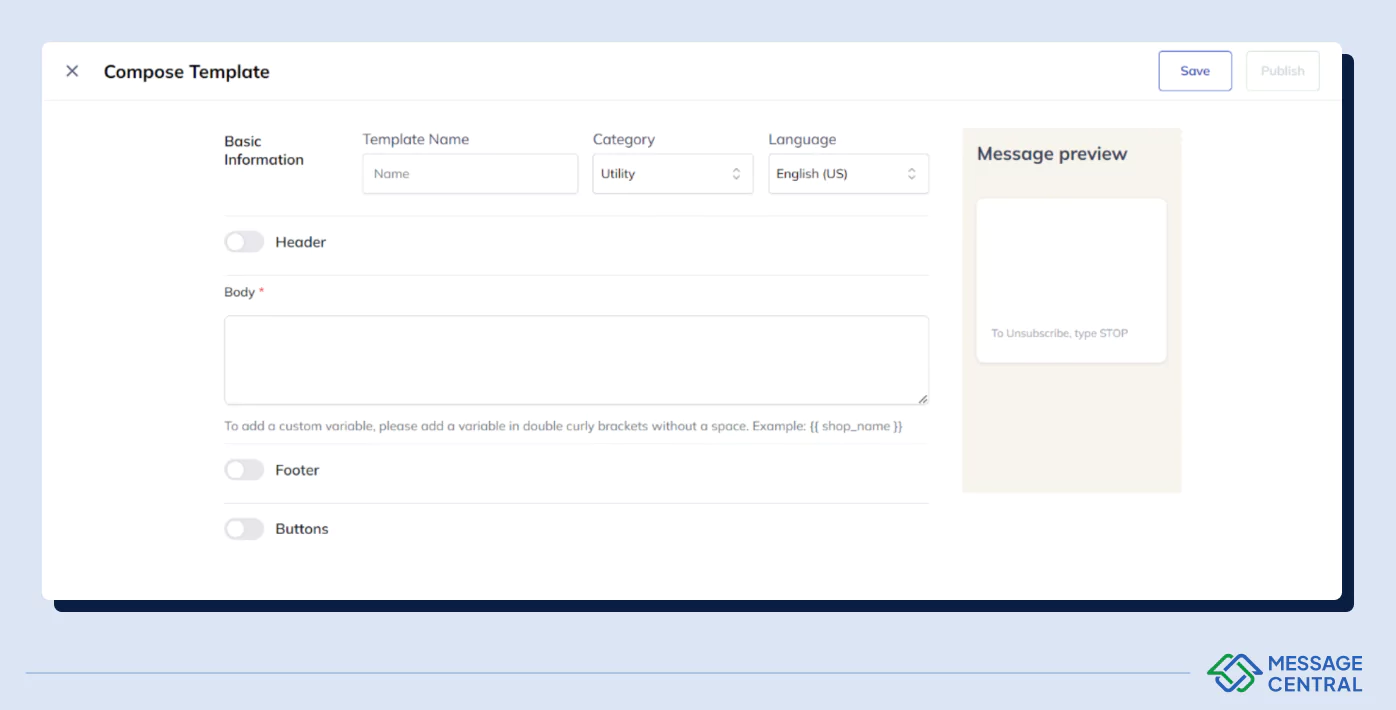Click inside the Body message textarea

point(575,358)
